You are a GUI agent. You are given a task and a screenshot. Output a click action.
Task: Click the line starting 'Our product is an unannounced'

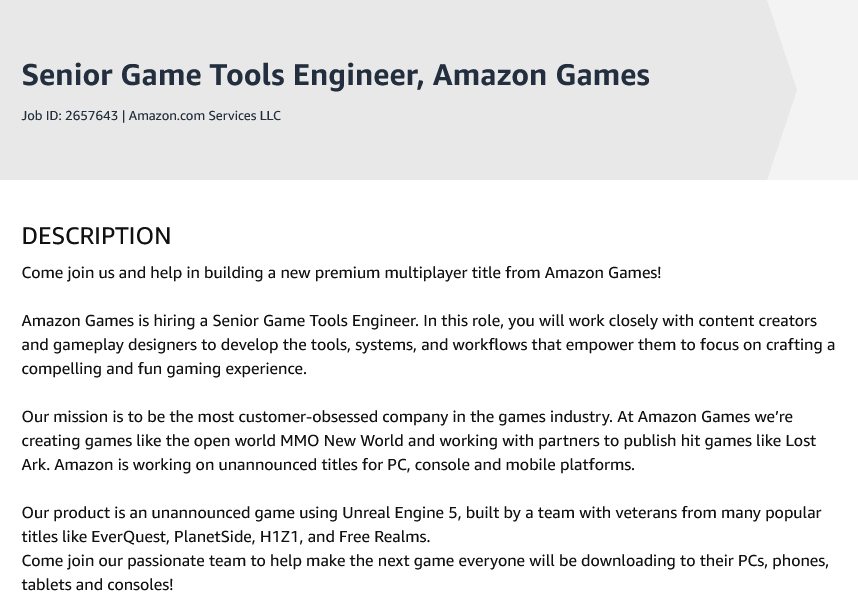point(421,513)
